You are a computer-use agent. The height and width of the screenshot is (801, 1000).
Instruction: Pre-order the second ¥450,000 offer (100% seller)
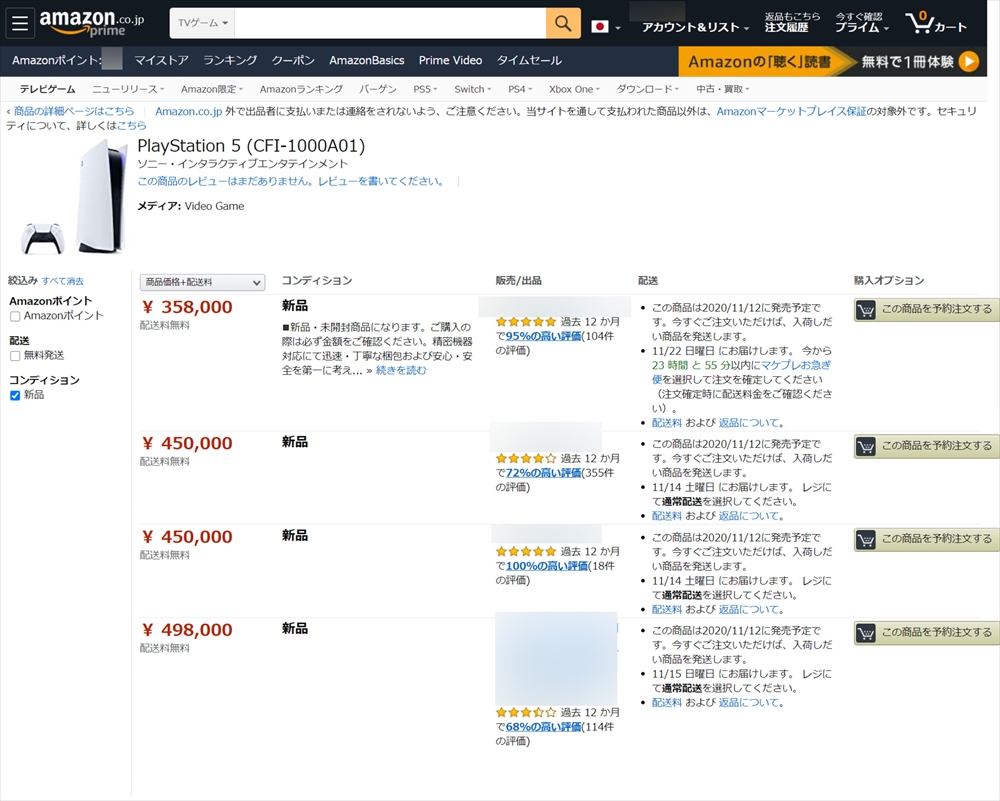point(927,539)
